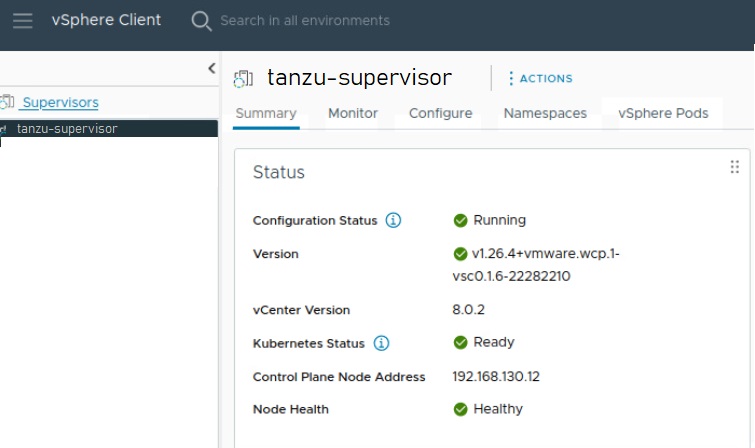This screenshot has width=755, height=448.
Task: Click the green Running status check icon
Action: point(461,220)
